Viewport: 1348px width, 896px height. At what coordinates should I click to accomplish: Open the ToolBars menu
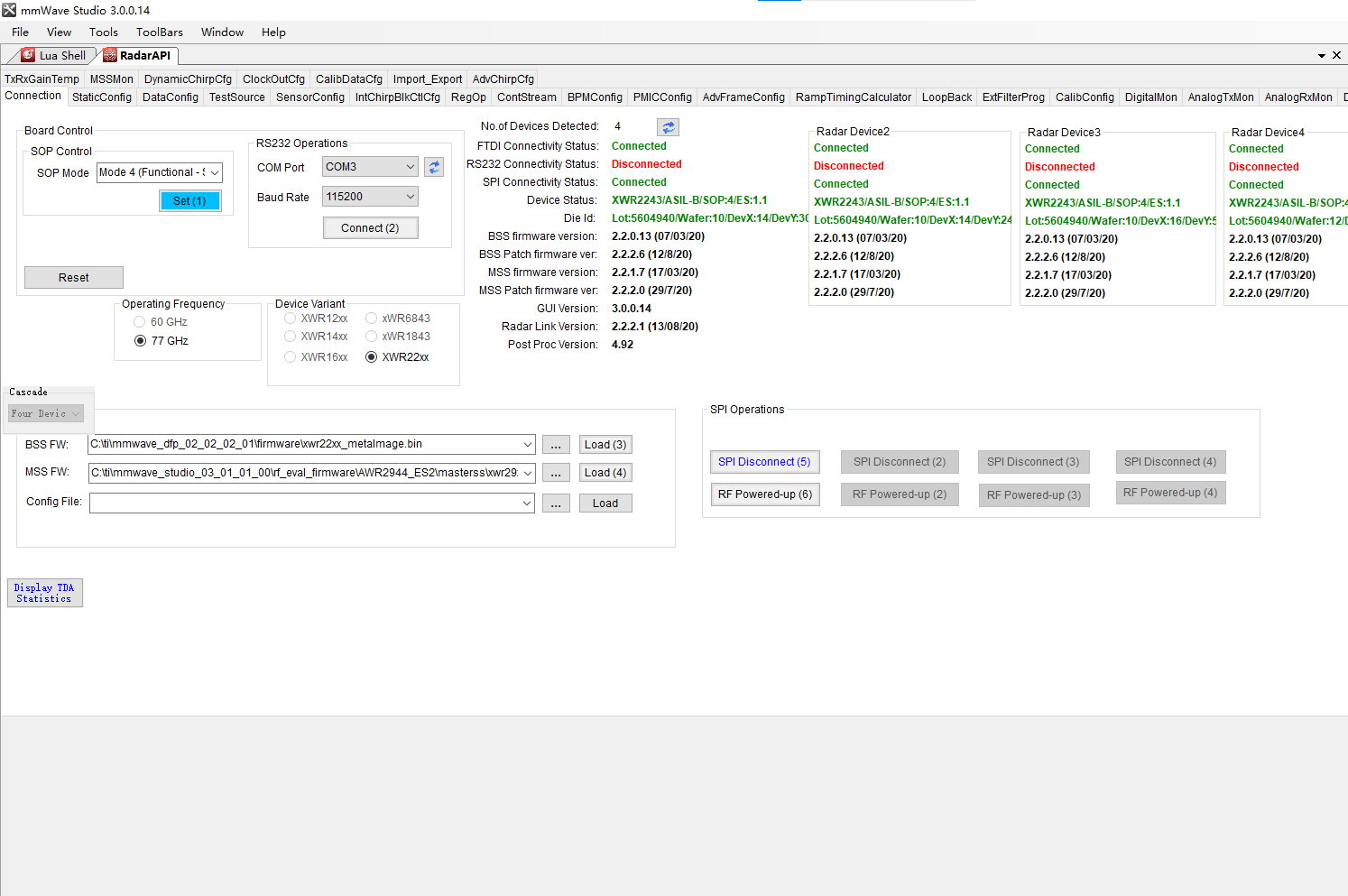(160, 32)
